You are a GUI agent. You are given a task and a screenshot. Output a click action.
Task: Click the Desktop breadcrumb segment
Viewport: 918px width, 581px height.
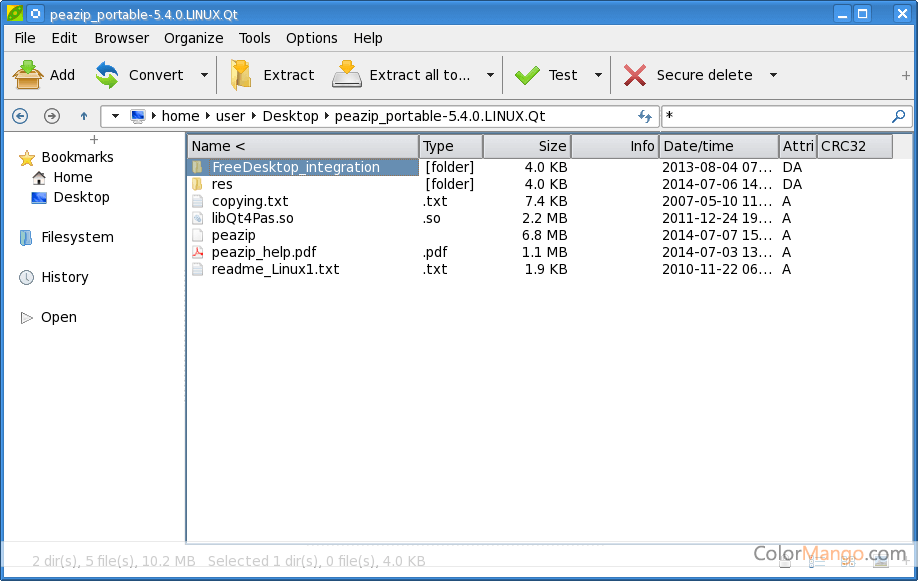(x=290, y=116)
